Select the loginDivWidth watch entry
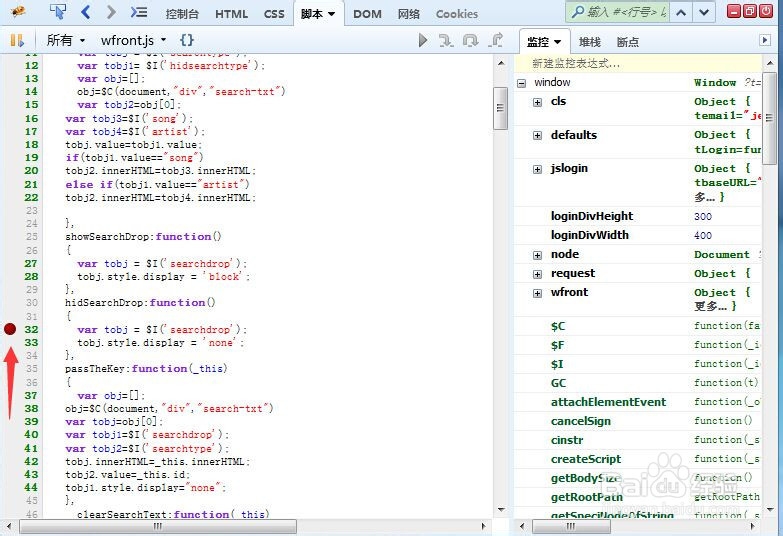The width and height of the screenshot is (783, 536). (x=590, y=235)
